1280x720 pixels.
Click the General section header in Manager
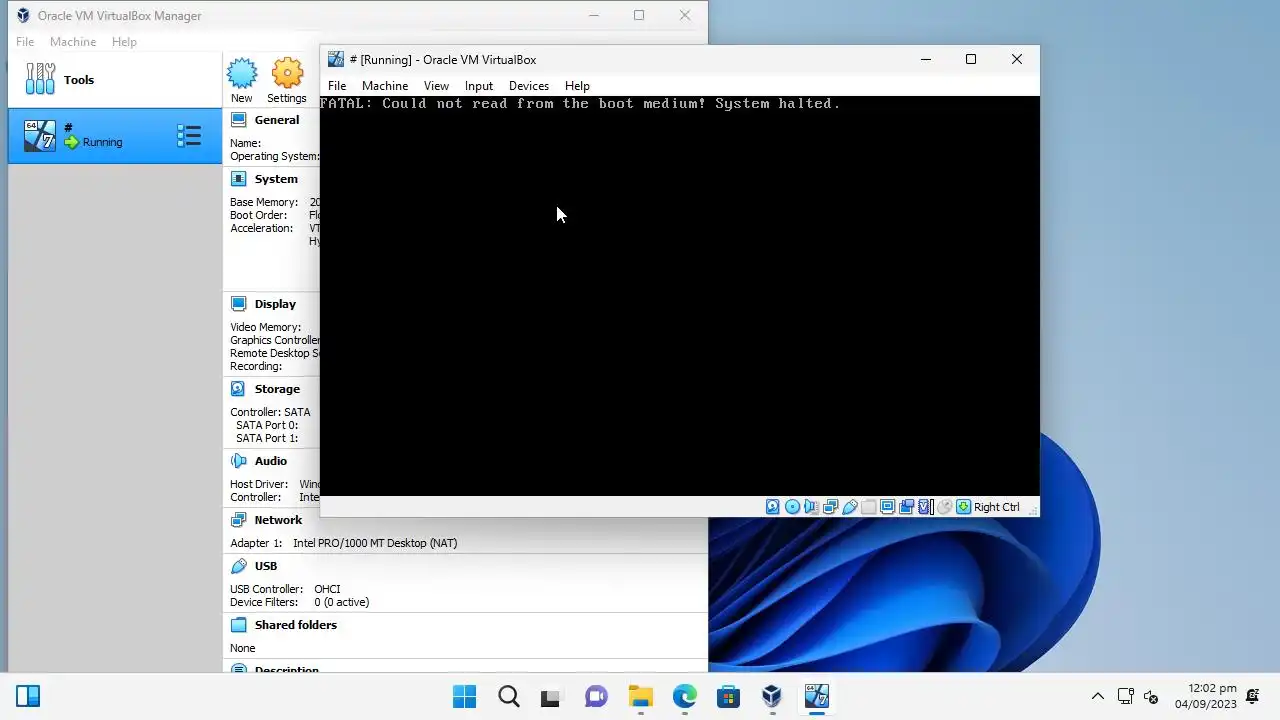[x=277, y=120]
